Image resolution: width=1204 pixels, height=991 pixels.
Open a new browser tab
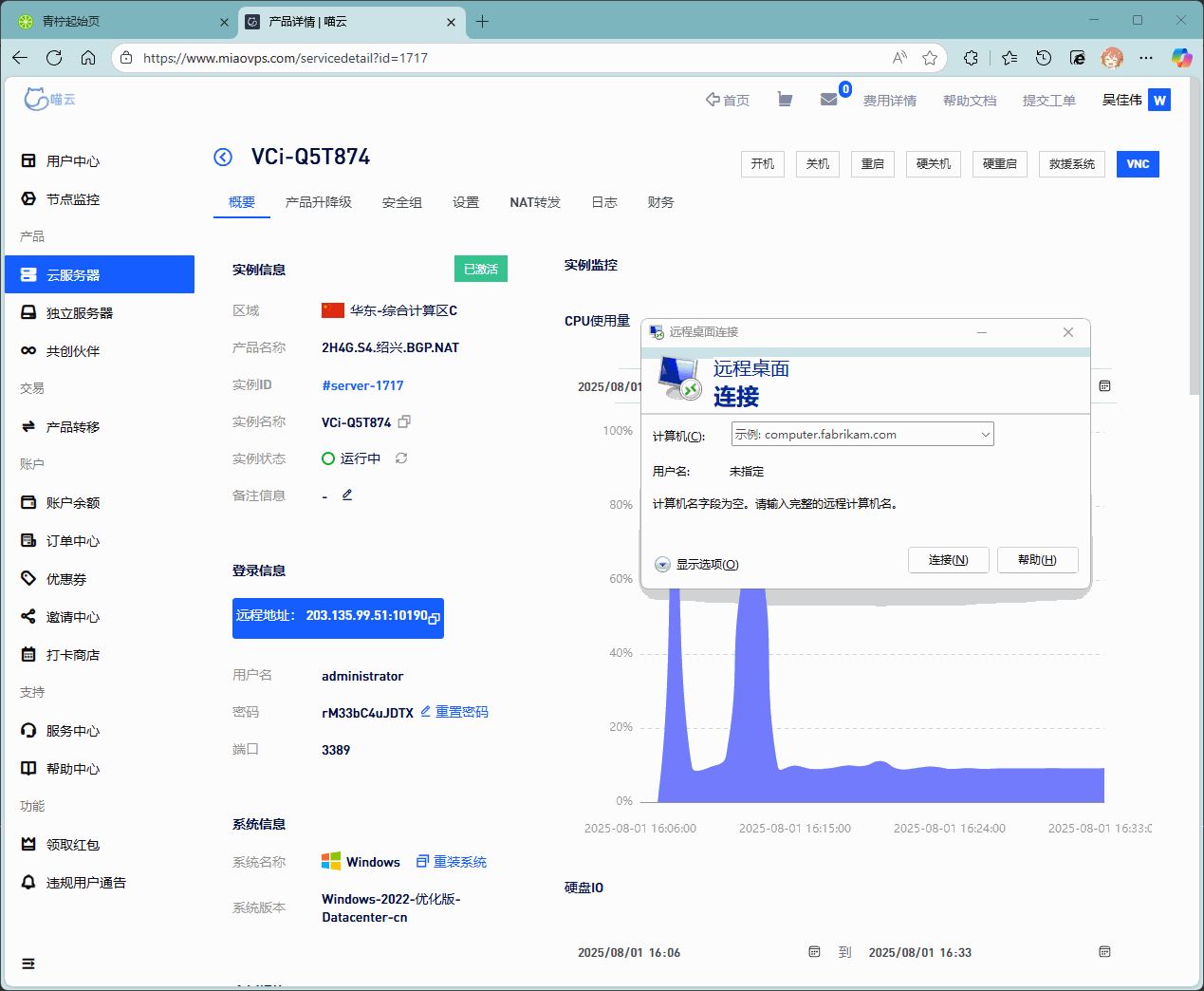(483, 21)
